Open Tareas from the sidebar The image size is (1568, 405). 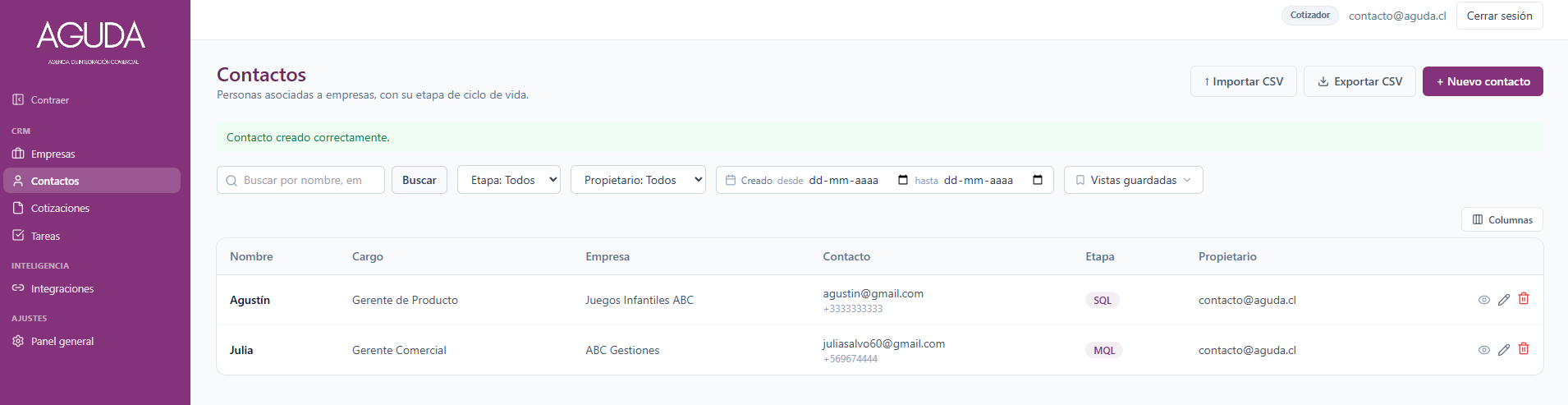click(x=36, y=236)
